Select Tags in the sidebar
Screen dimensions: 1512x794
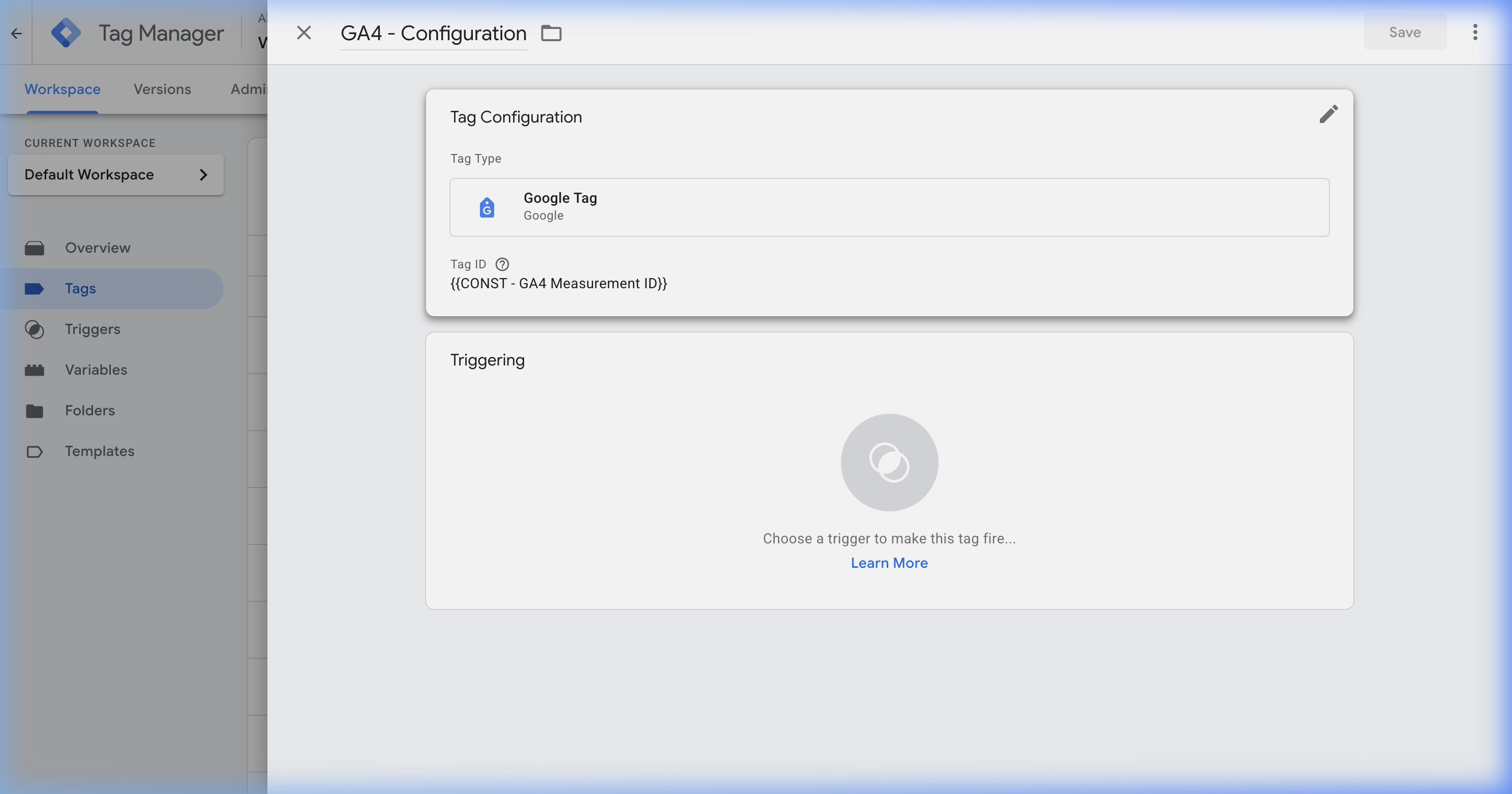coord(80,288)
